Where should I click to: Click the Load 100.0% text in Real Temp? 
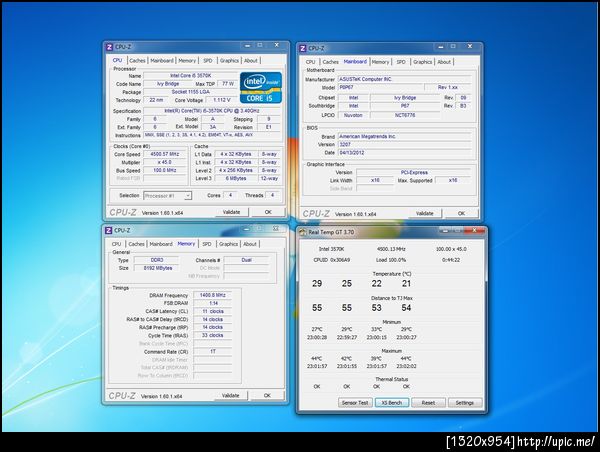coord(391,260)
